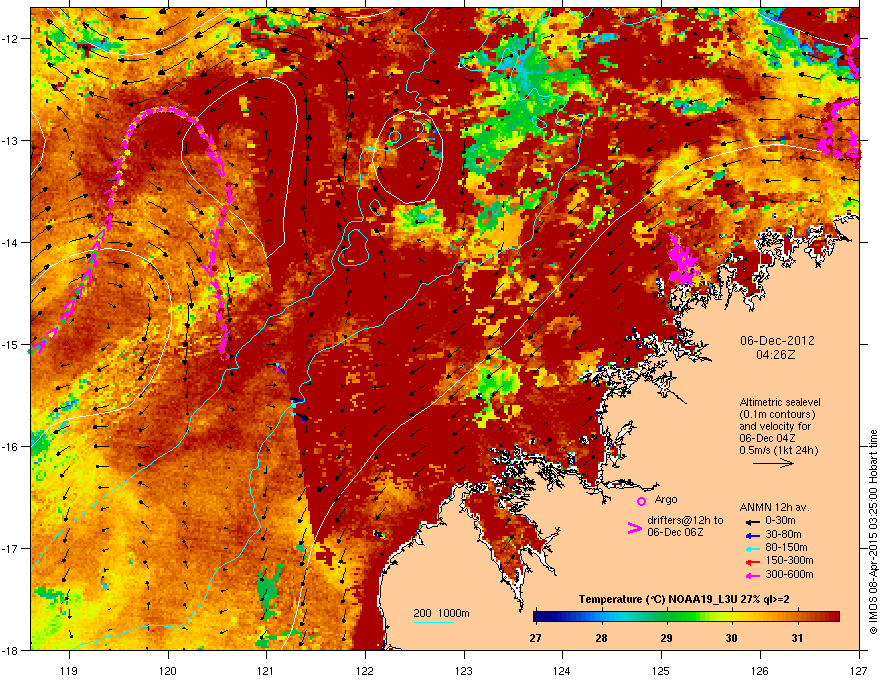880x680 pixels.
Task: Click the 'Altimetric sealevel' text
Action: pos(780,402)
